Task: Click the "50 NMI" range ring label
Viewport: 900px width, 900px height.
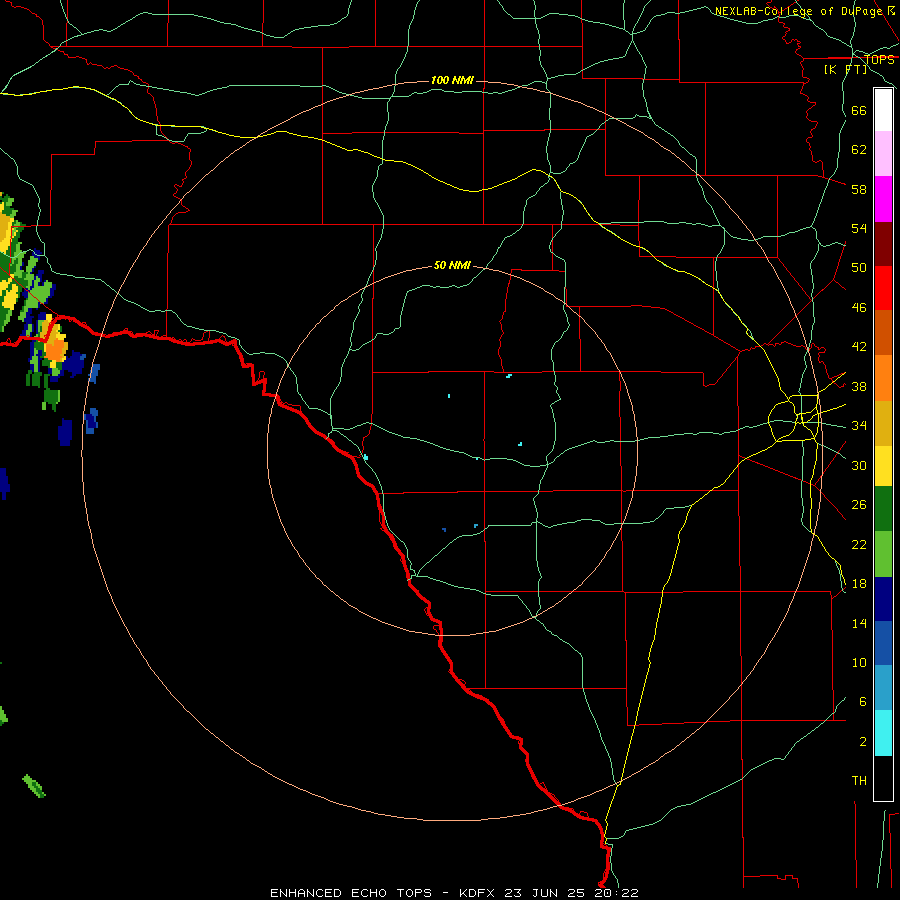Action: point(452,265)
